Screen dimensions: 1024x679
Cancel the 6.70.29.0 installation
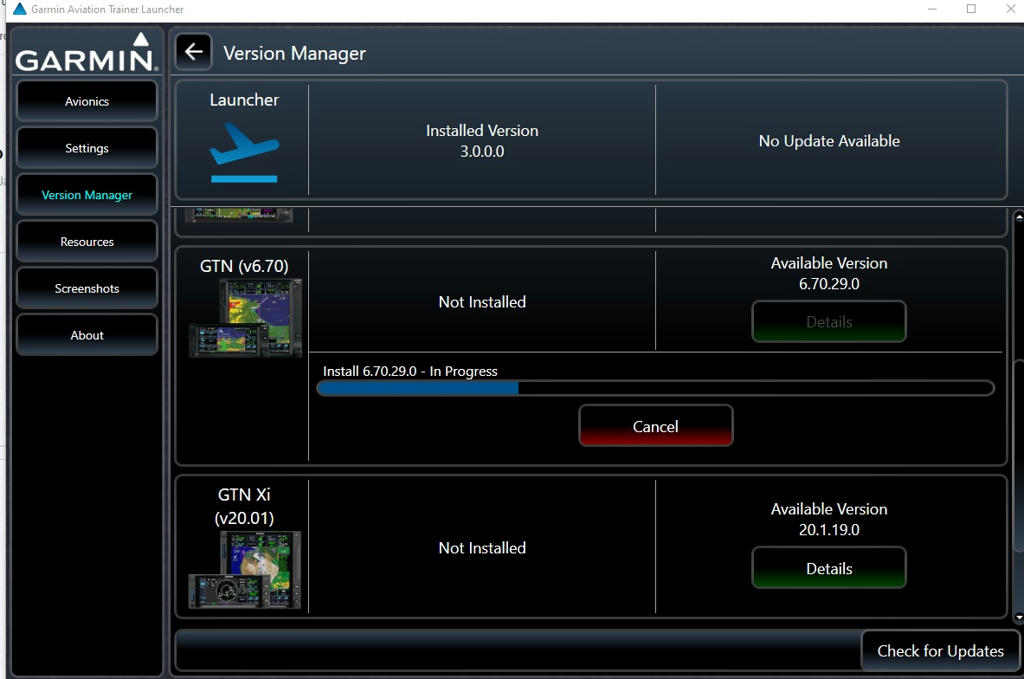tap(656, 426)
